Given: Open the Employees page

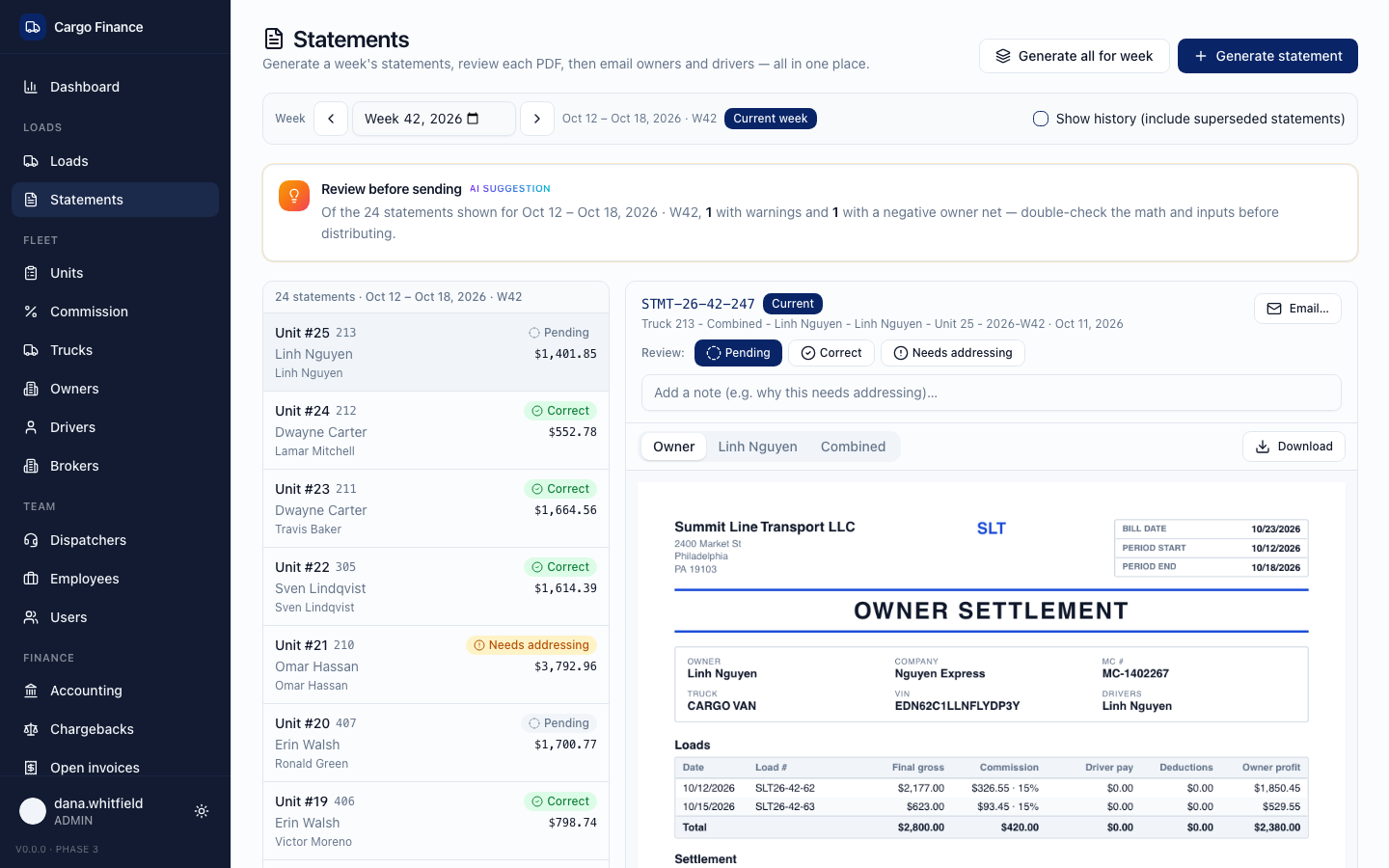Looking at the screenshot, I should coord(115,579).
